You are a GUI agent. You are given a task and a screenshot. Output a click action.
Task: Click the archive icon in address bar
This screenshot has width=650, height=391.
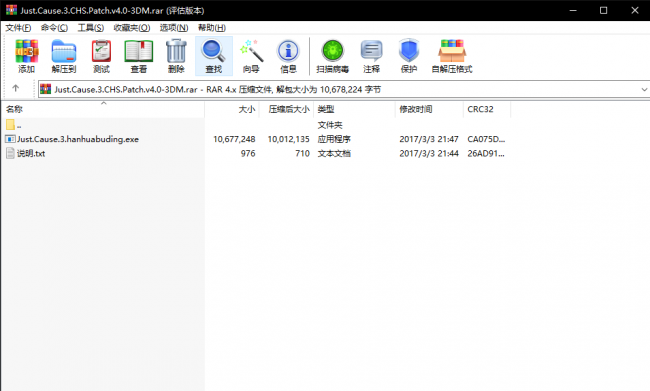[x=46, y=89]
